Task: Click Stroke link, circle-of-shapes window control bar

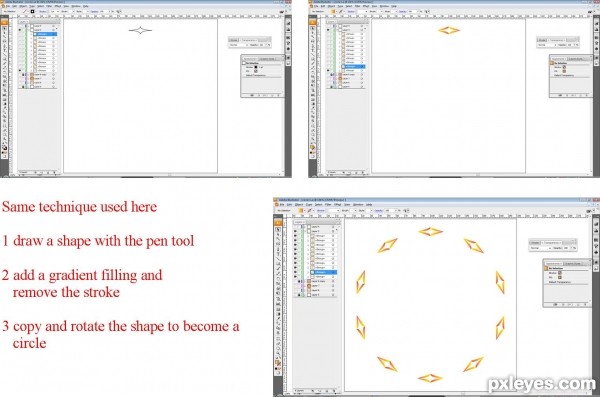Action: pos(321,211)
